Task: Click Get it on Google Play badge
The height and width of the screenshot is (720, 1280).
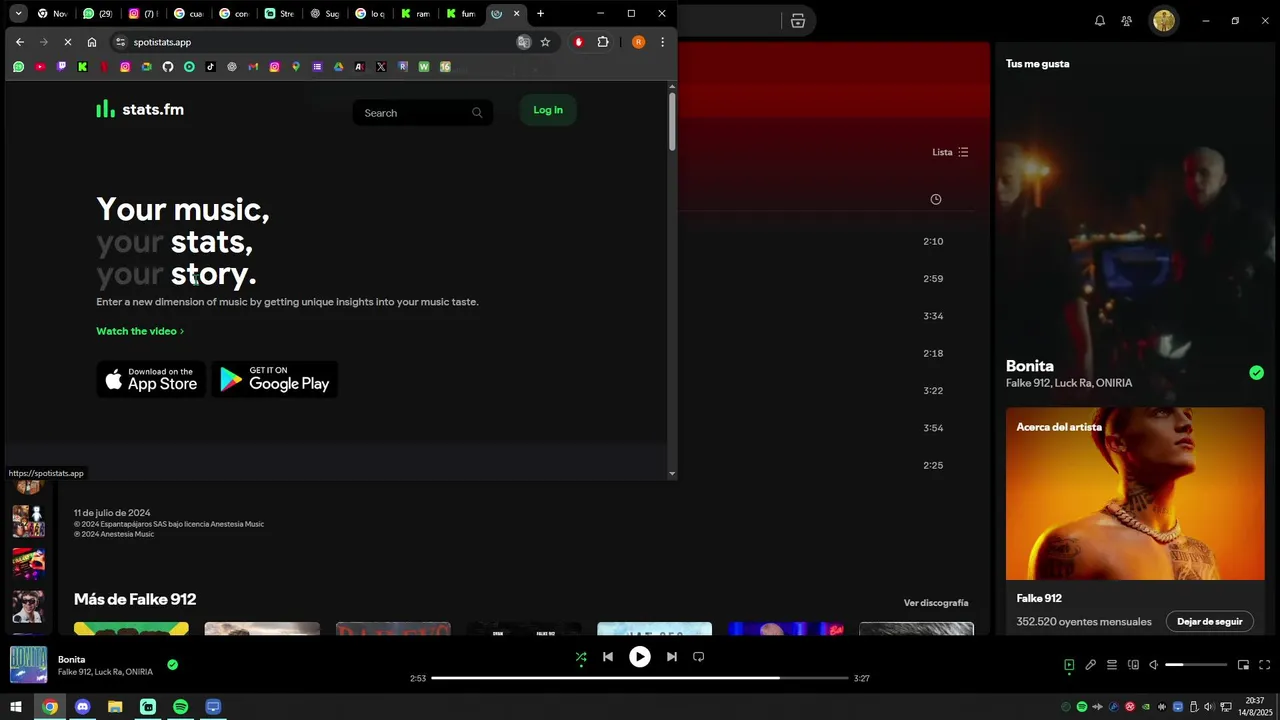Action: [274, 379]
